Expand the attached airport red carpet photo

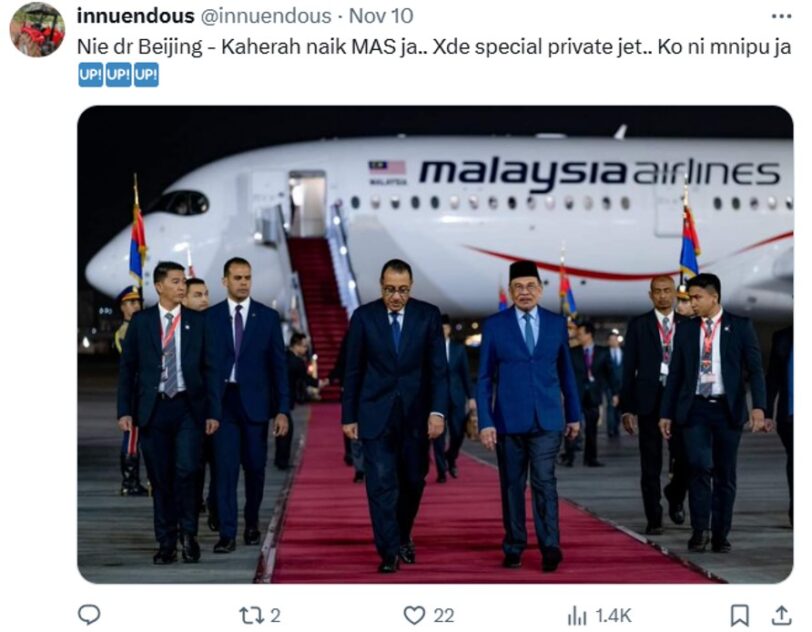[x=435, y=344]
